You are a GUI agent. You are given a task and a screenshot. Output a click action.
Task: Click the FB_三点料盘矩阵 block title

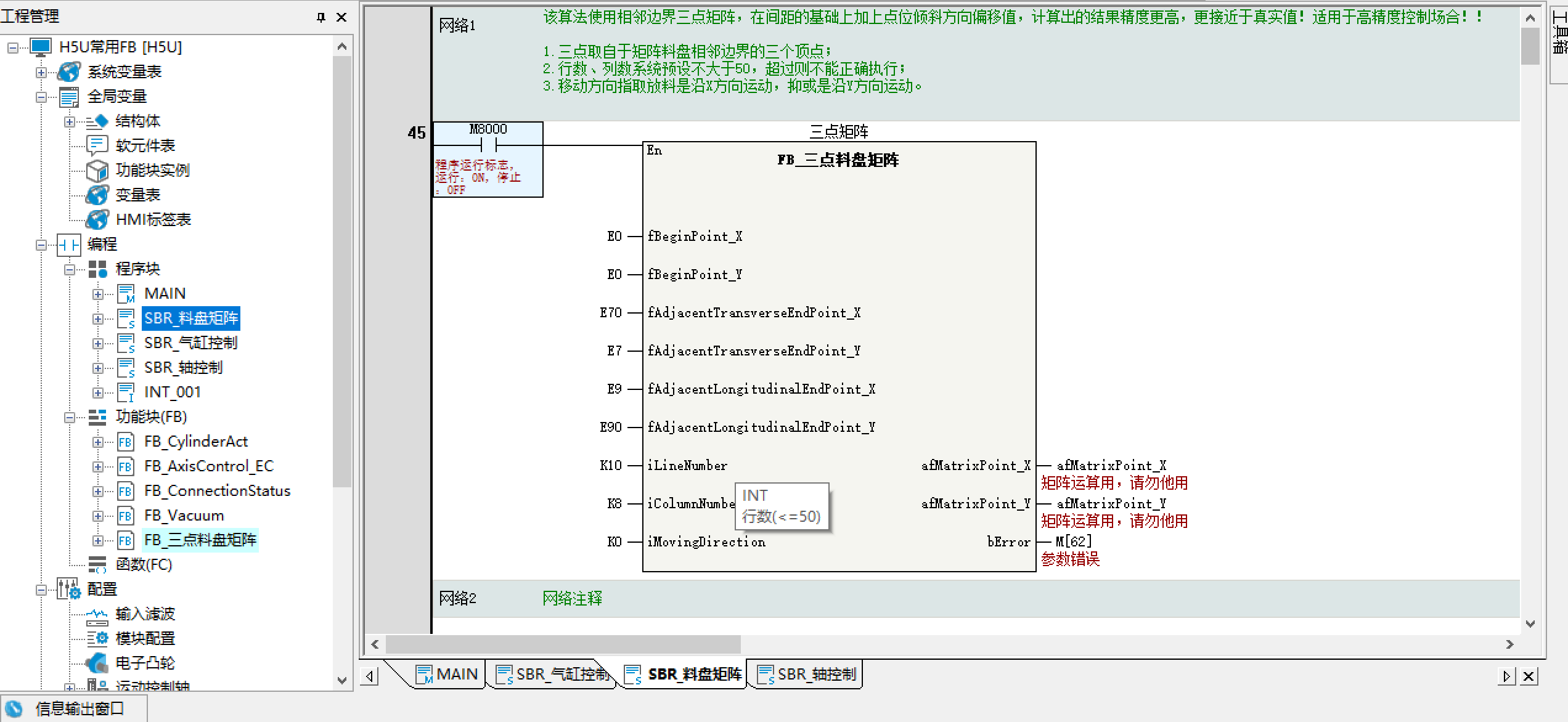coord(838,160)
